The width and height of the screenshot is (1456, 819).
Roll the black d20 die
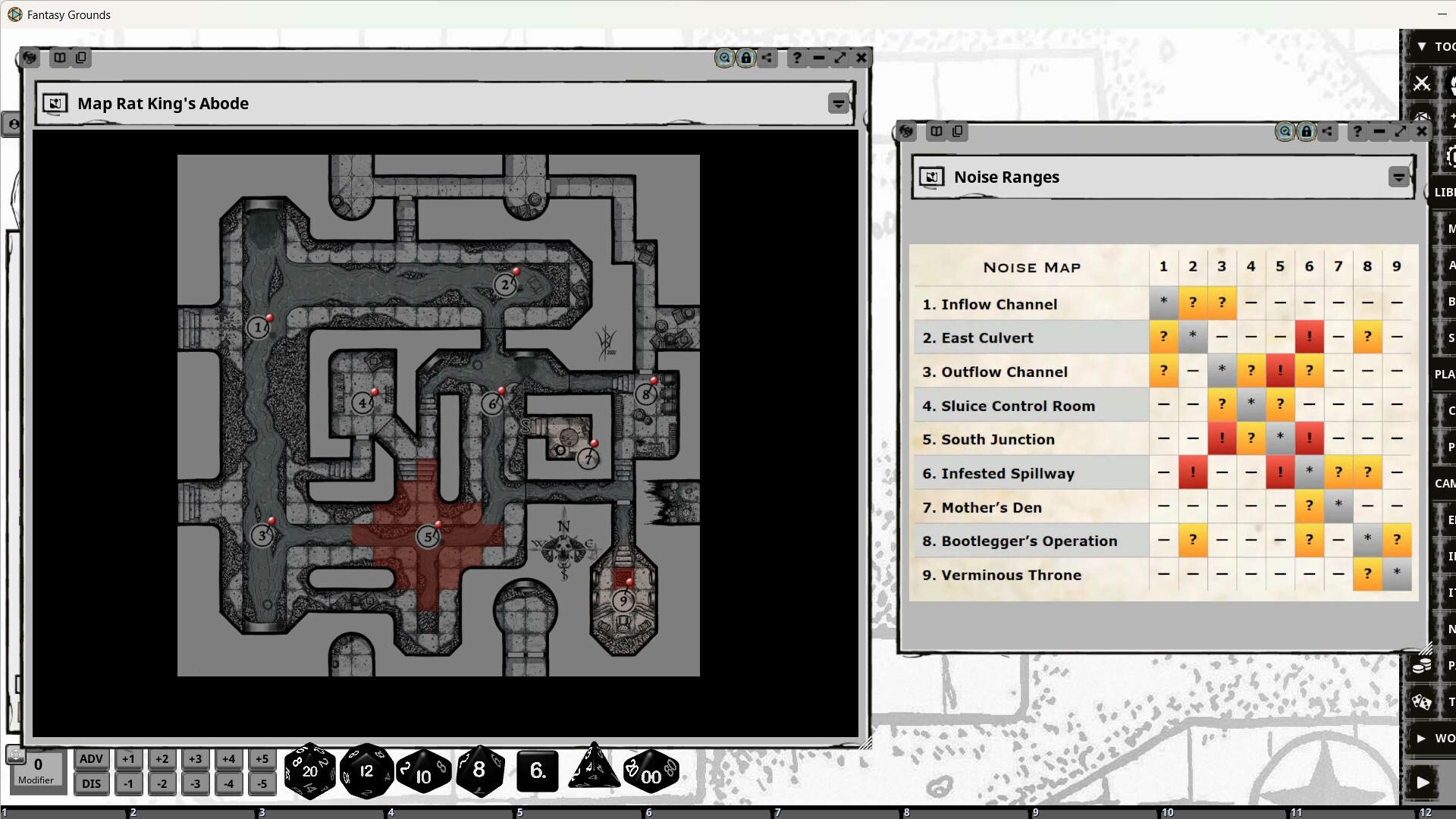click(x=309, y=770)
